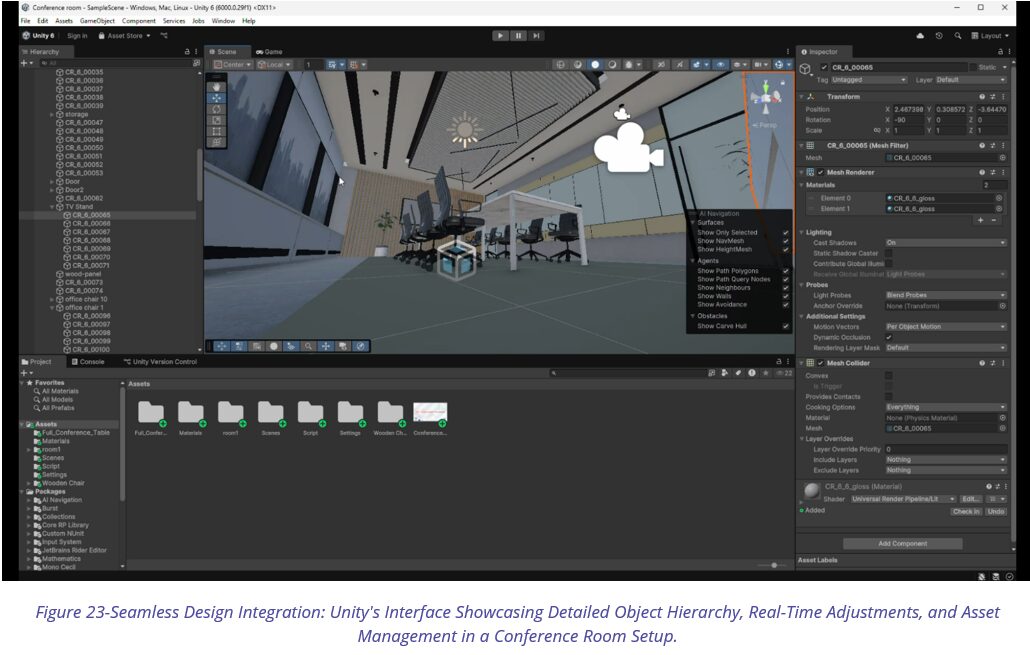The image size is (1030, 655).
Task: Select the Move tool in Scene overlay
Action: pos(218,98)
